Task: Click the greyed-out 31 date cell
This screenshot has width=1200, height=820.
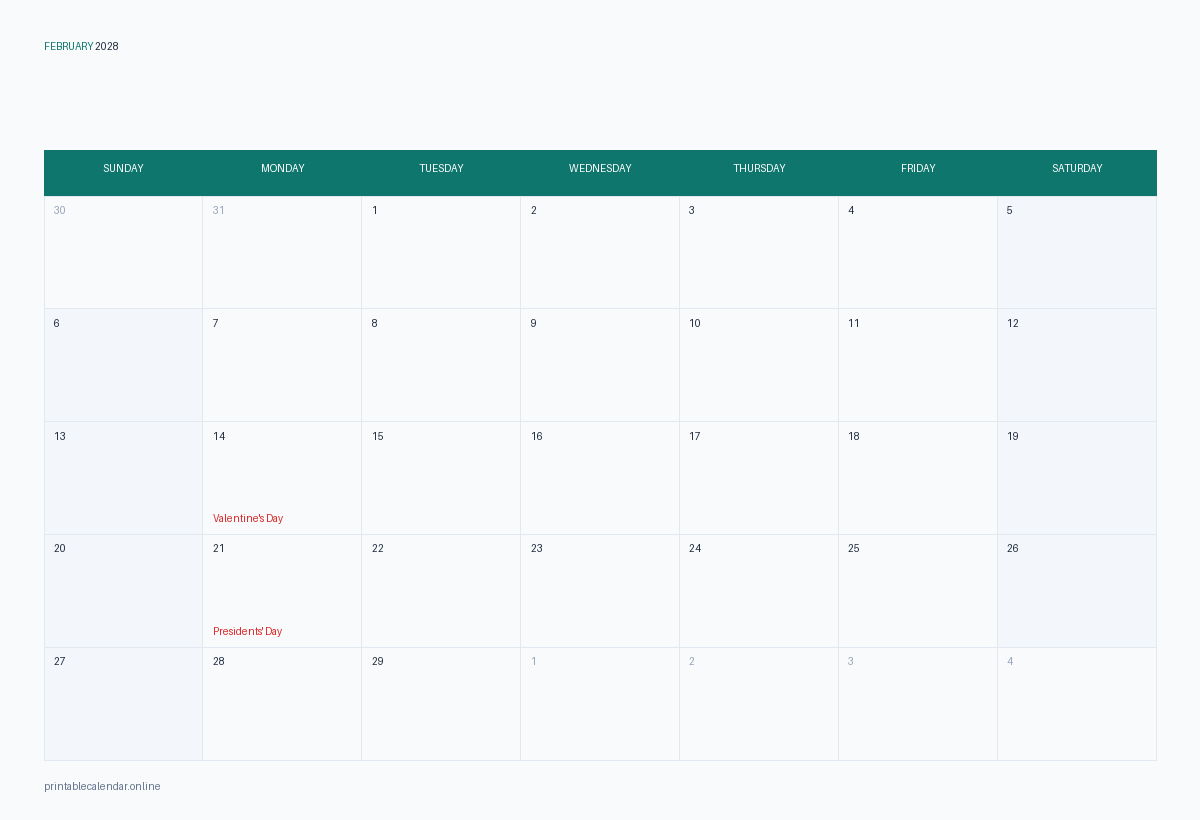Action: (x=282, y=252)
